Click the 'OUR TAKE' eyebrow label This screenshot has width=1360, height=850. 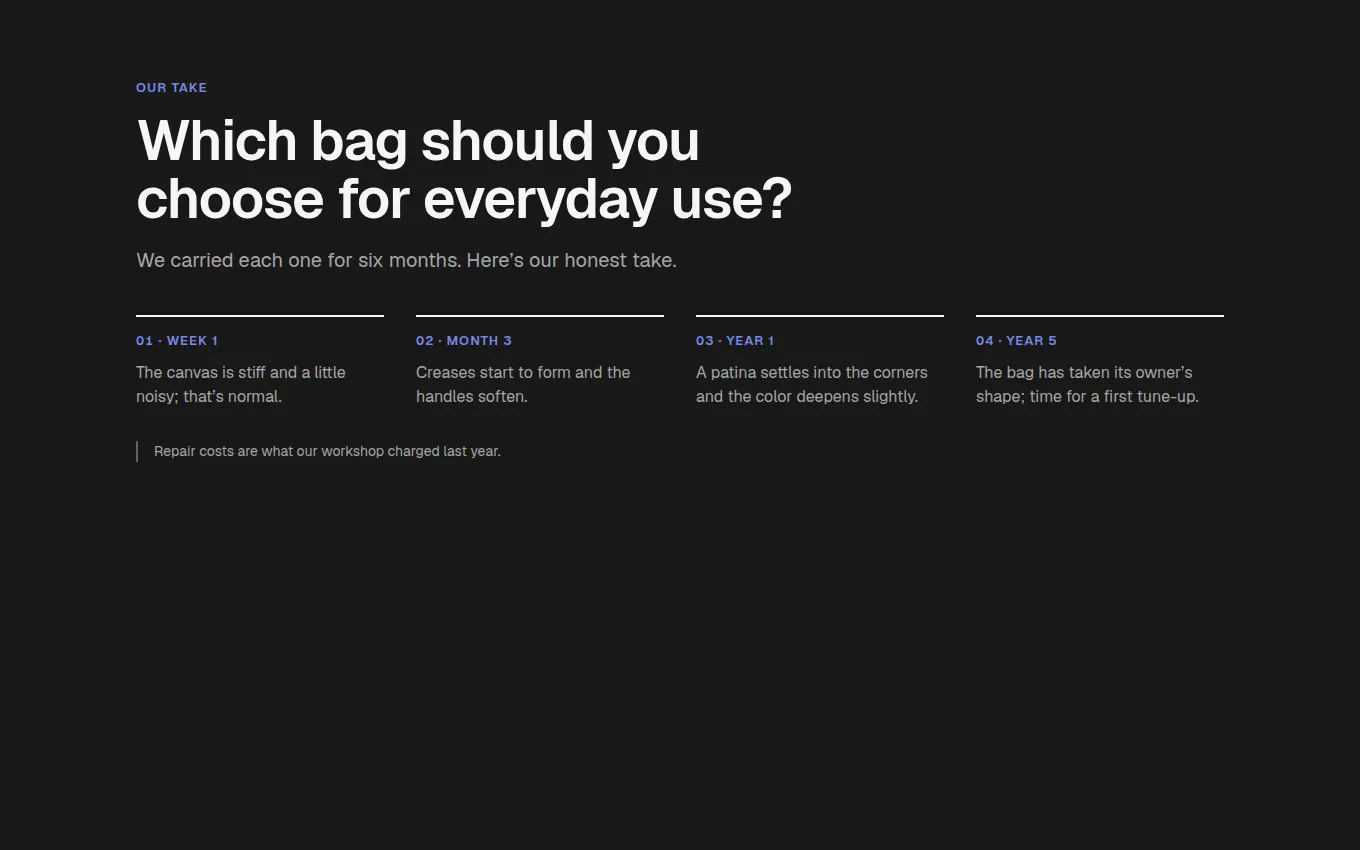pos(171,88)
